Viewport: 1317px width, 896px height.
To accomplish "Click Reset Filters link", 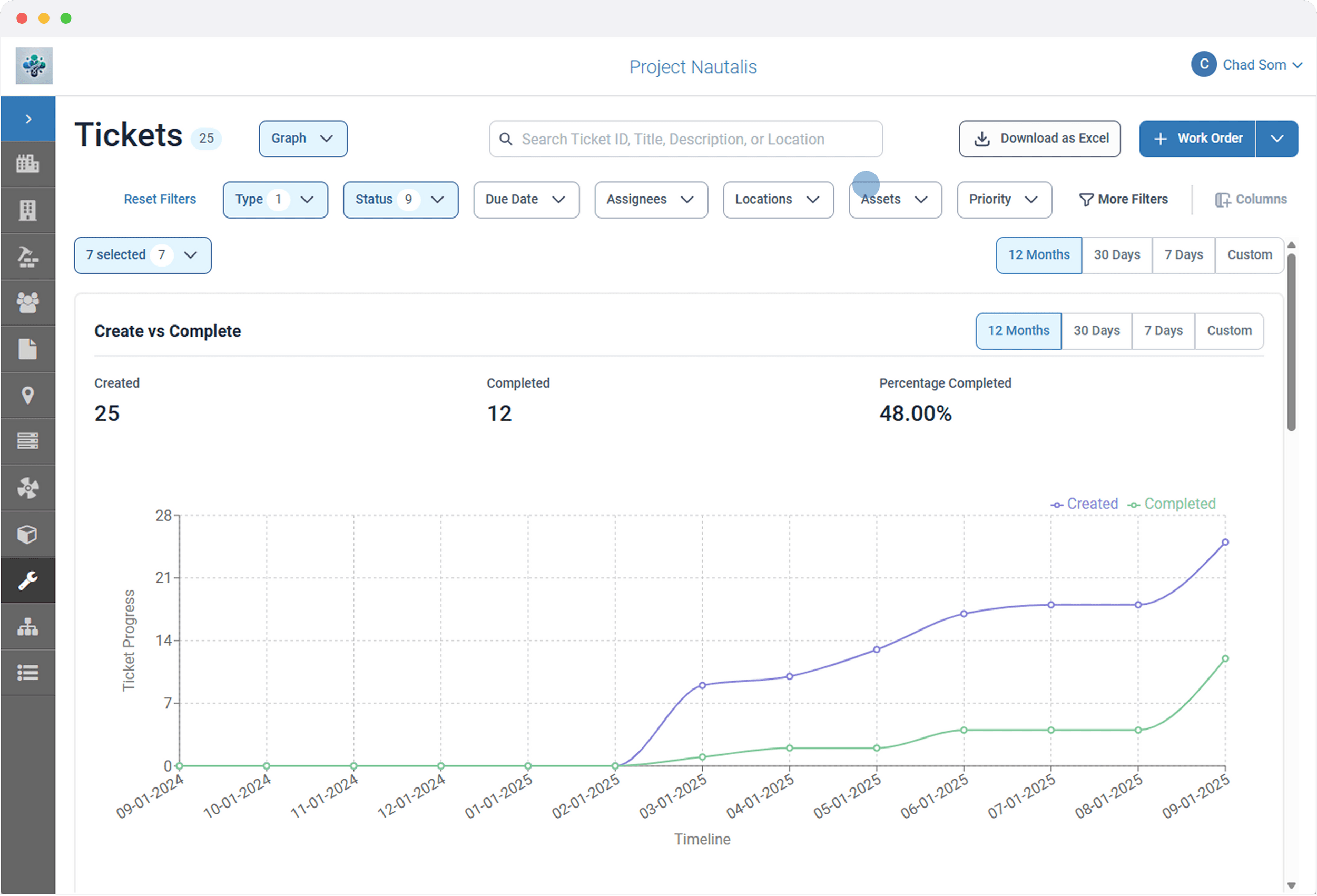I will [x=160, y=199].
